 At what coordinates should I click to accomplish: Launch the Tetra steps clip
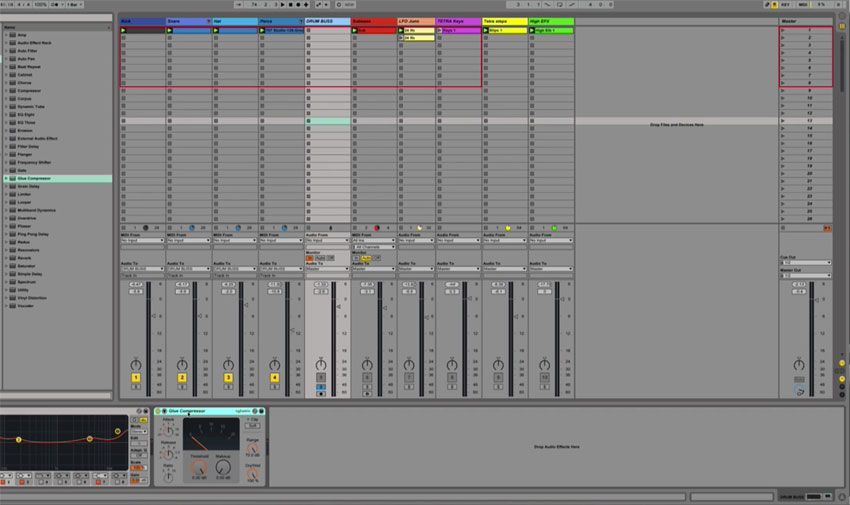(x=486, y=30)
